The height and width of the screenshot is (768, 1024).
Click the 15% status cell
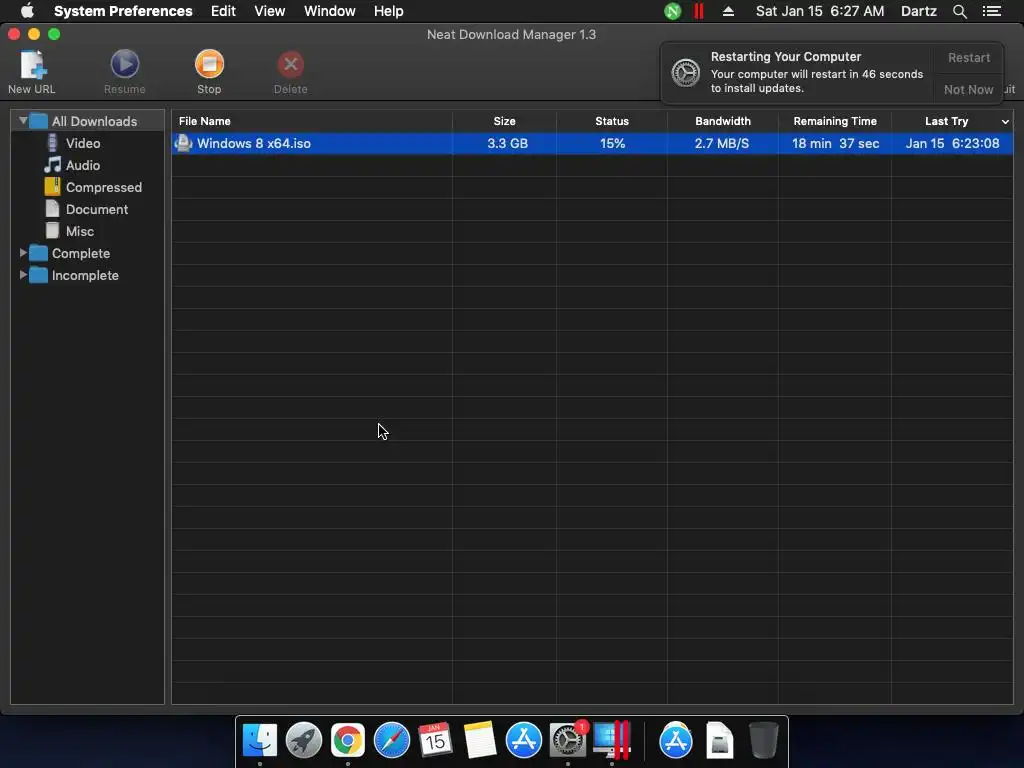tap(612, 143)
